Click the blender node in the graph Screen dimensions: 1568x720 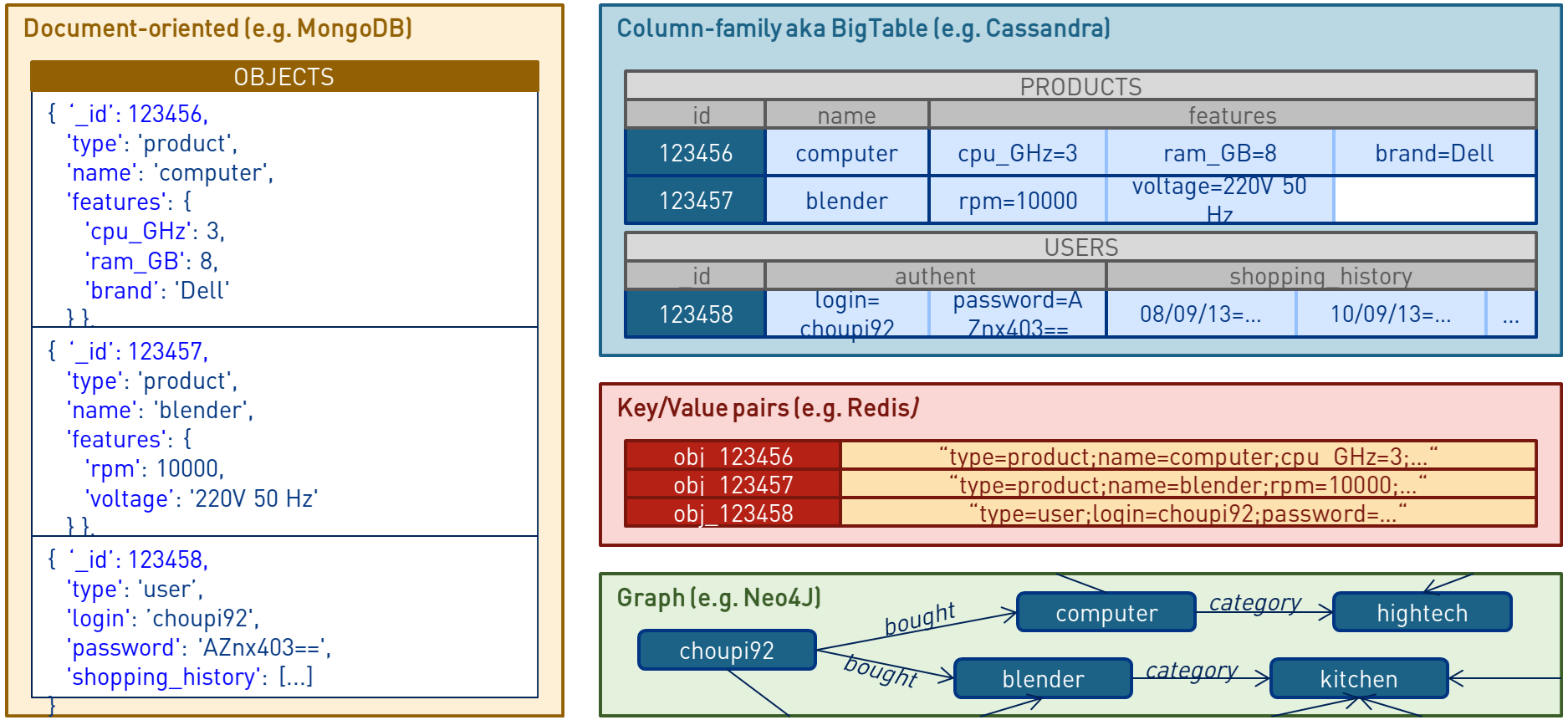tap(1043, 679)
